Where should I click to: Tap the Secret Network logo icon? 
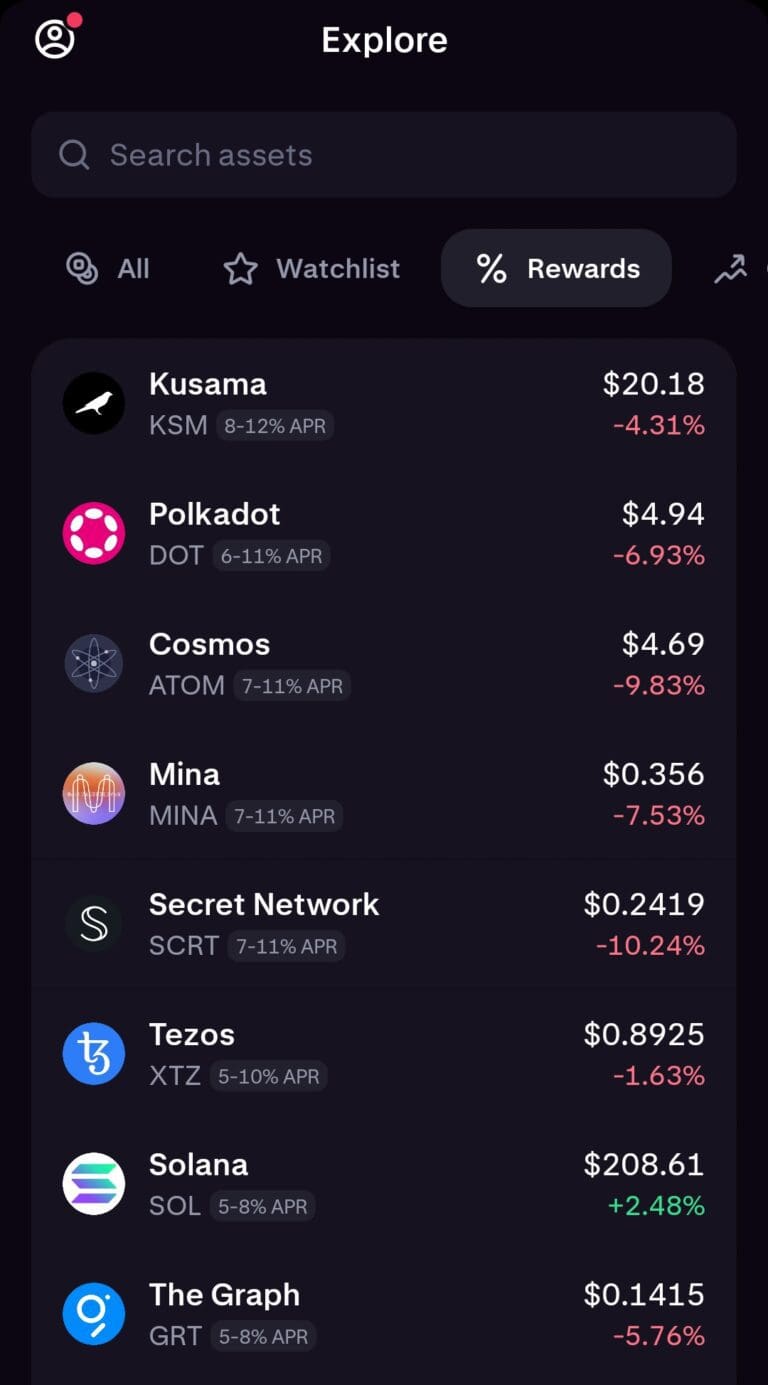94,923
